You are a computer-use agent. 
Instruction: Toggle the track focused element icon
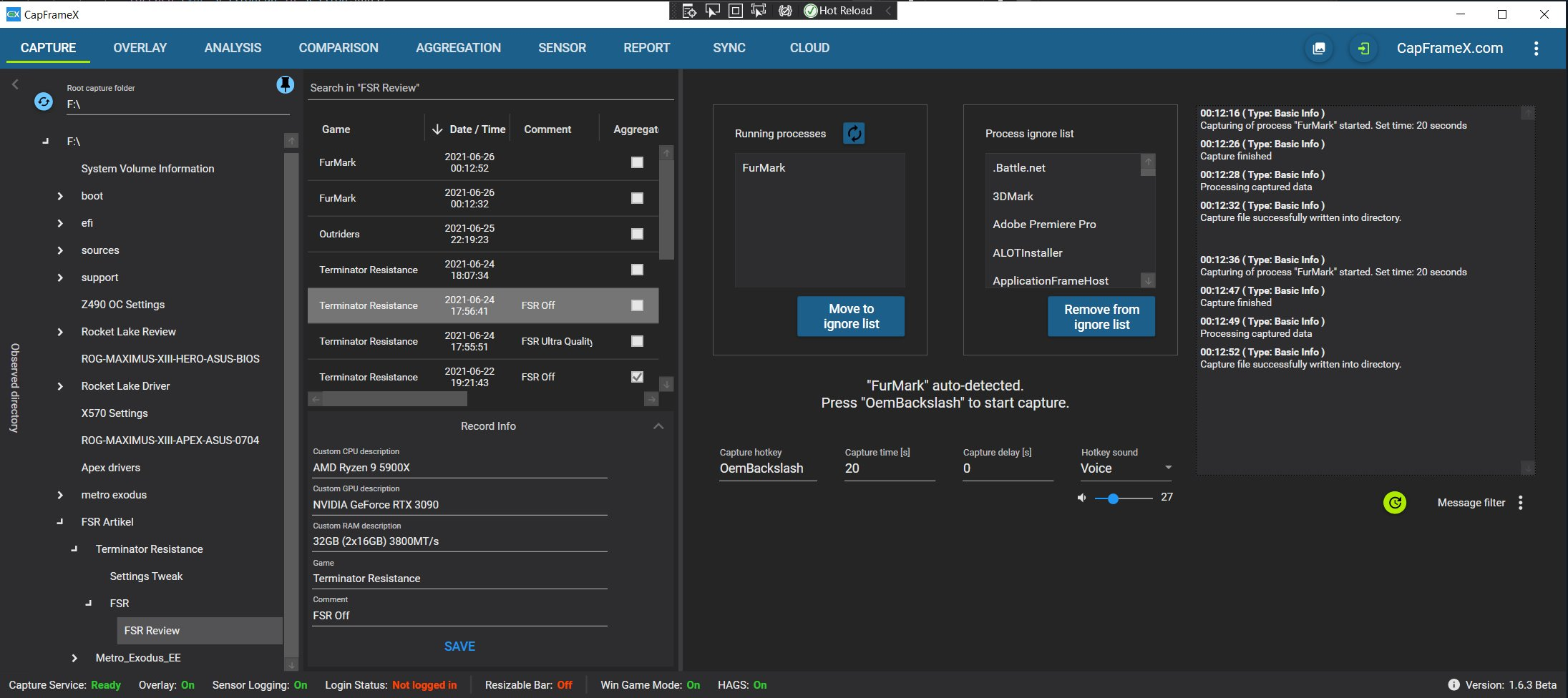pyautogui.click(x=759, y=11)
